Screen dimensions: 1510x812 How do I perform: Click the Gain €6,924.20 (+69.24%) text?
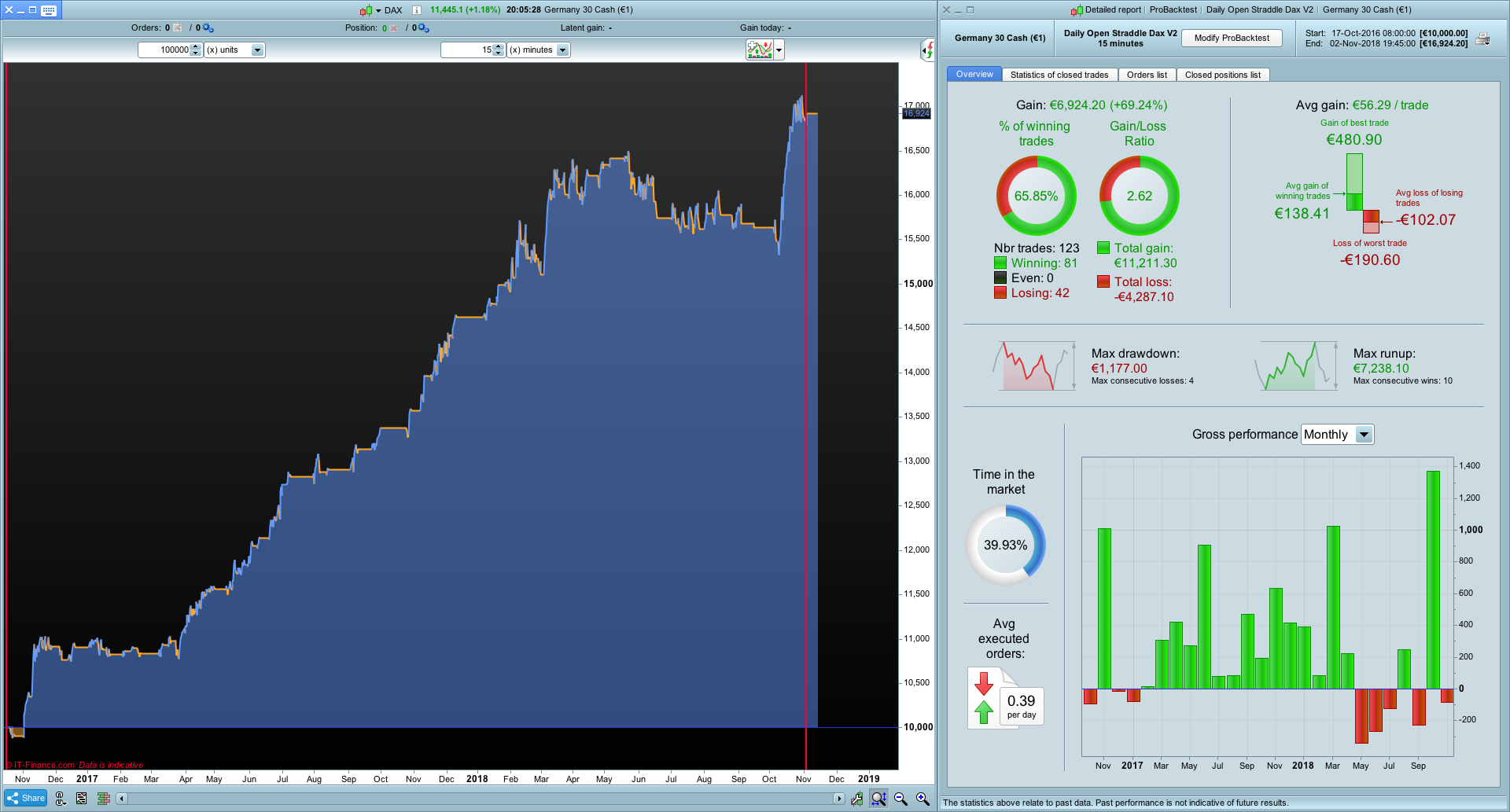point(1092,105)
